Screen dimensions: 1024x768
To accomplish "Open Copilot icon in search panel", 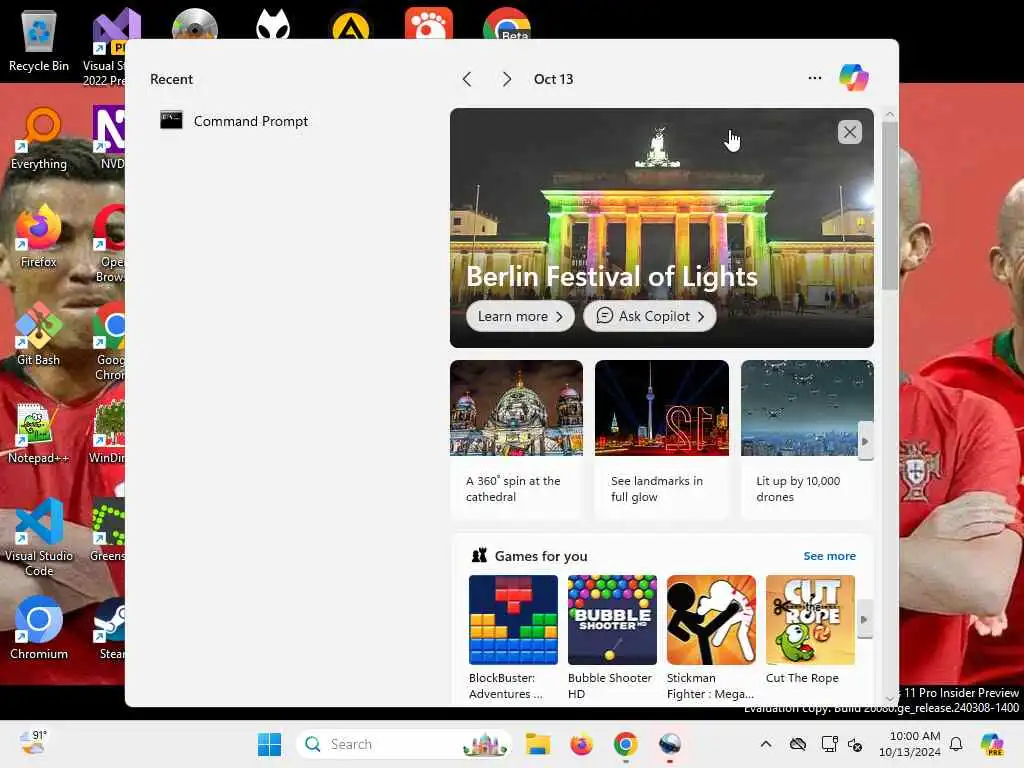I will 854,78.
